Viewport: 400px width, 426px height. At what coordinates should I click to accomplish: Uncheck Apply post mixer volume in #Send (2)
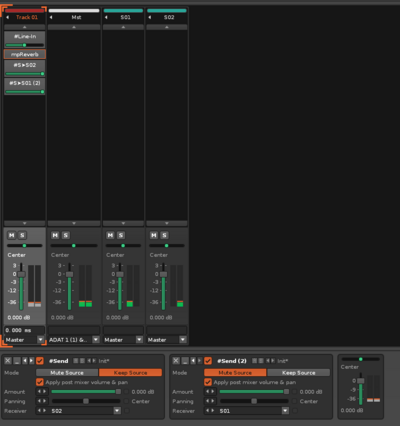pyautogui.click(x=208, y=382)
